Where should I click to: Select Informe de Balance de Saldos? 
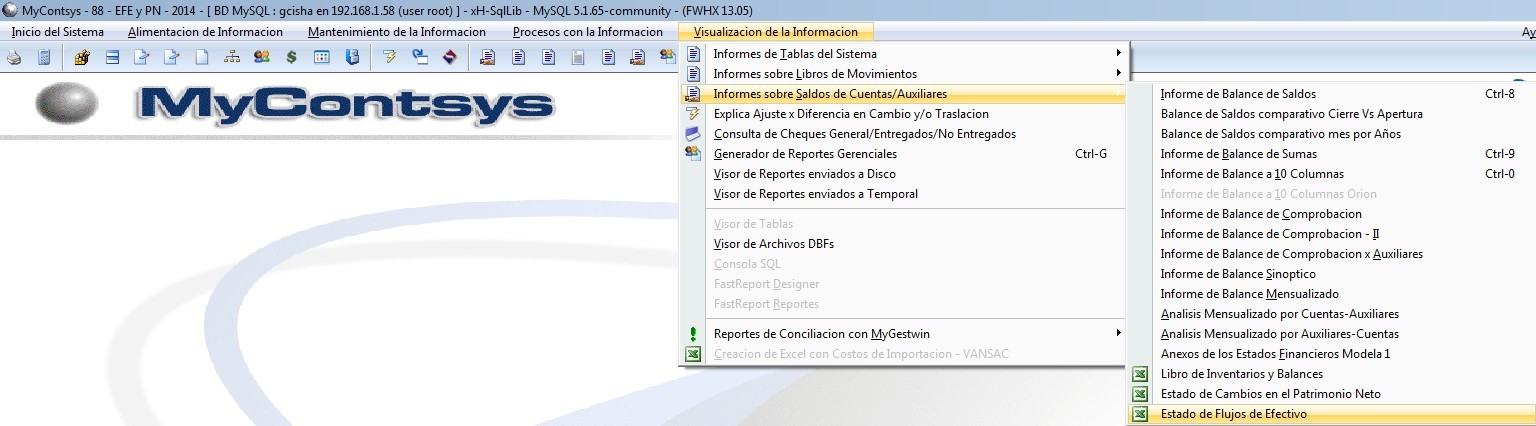point(1332,94)
